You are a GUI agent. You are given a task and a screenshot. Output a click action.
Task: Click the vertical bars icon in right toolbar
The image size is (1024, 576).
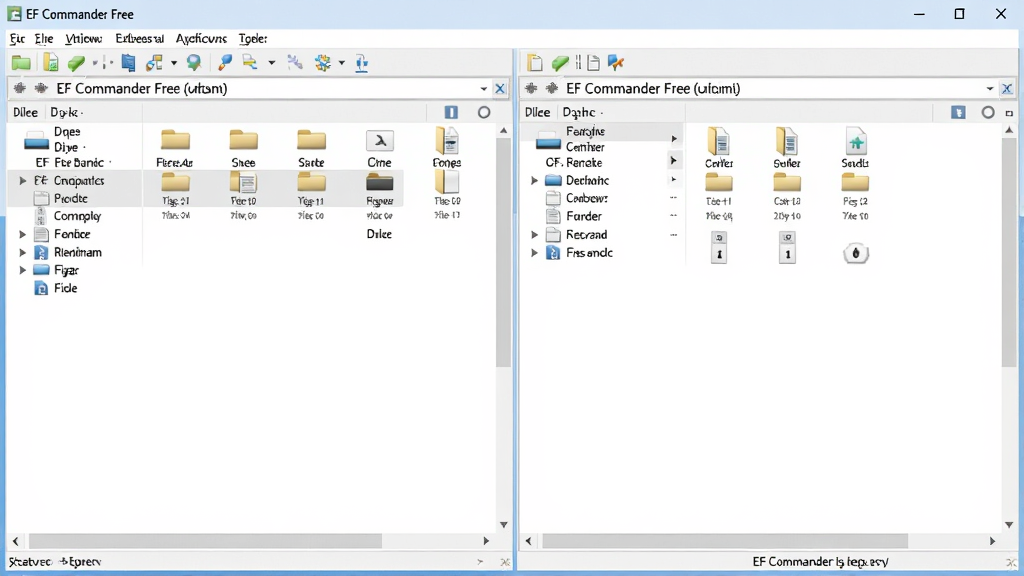point(578,63)
